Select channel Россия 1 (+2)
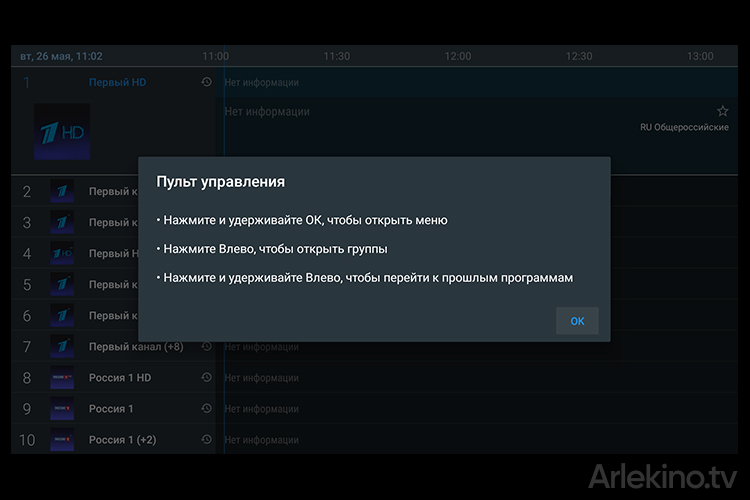Image resolution: width=750 pixels, height=500 pixels. coord(122,440)
